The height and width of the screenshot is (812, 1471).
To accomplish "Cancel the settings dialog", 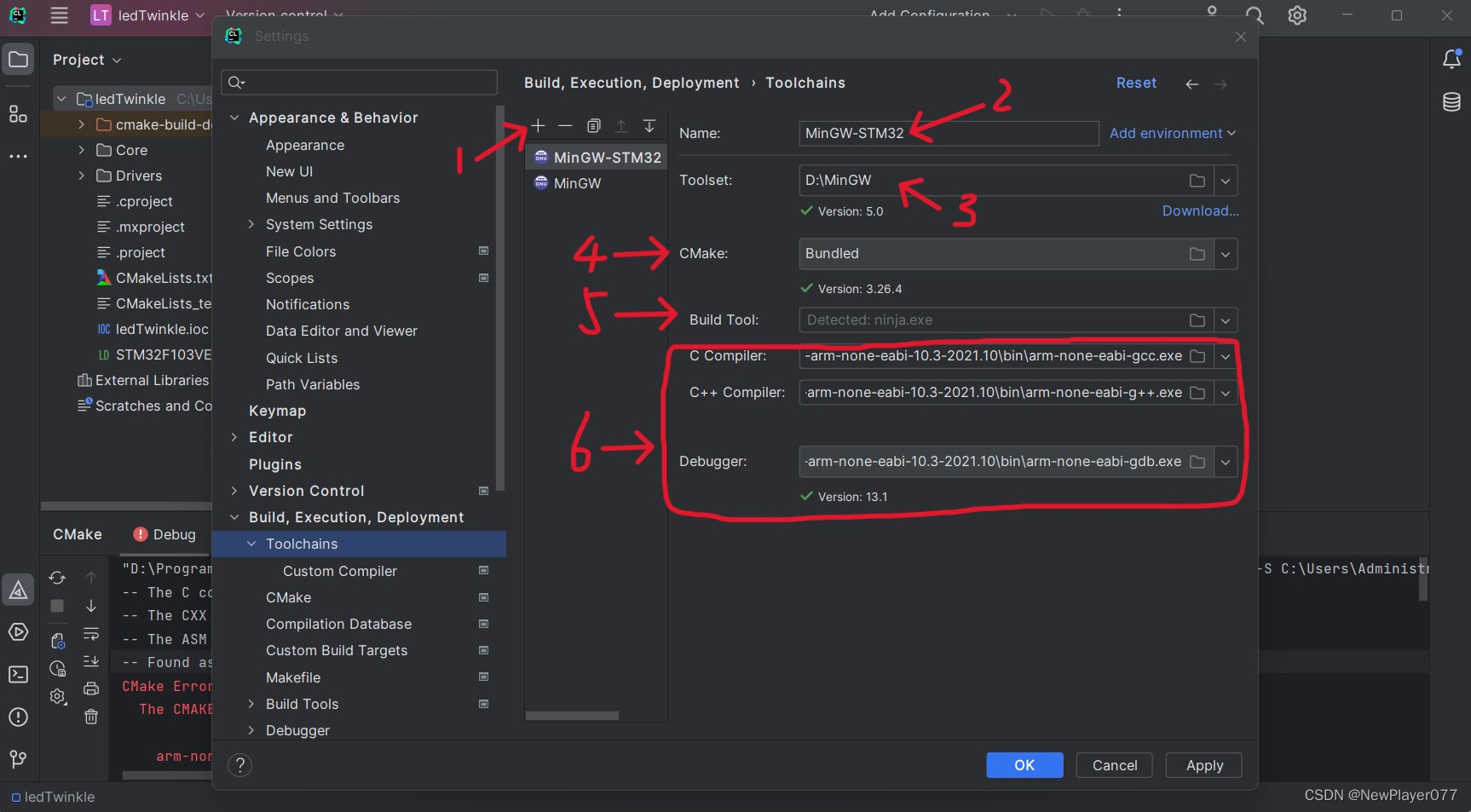I will (x=1115, y=765).
